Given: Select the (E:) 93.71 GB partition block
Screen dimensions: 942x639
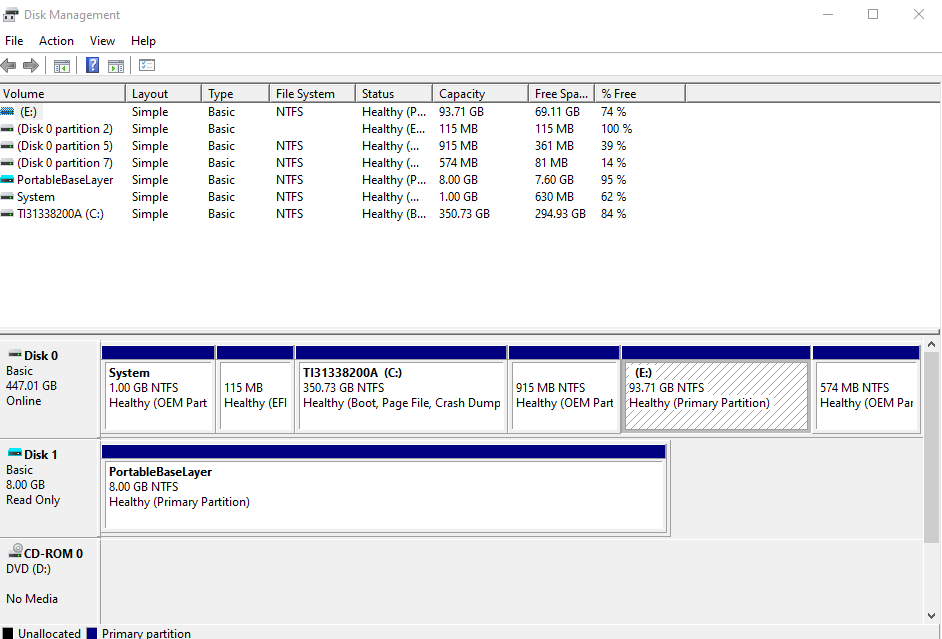Looking at the screenshot, I should [x=716, y=389].
